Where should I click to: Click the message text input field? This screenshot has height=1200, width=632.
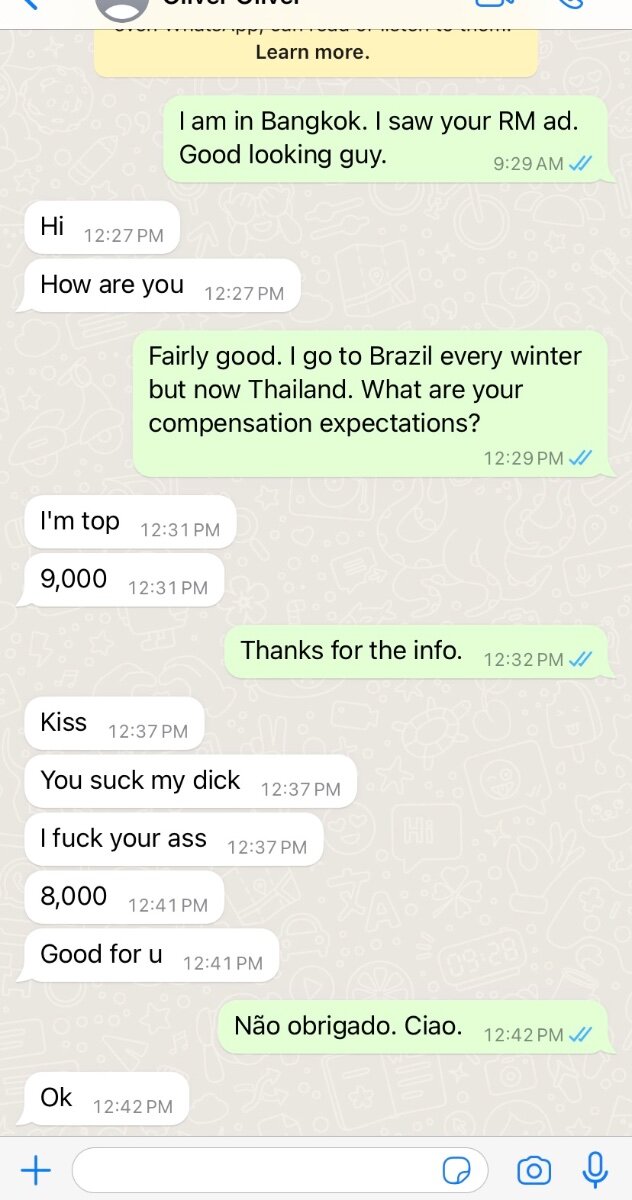click(x=280, y=1170)
